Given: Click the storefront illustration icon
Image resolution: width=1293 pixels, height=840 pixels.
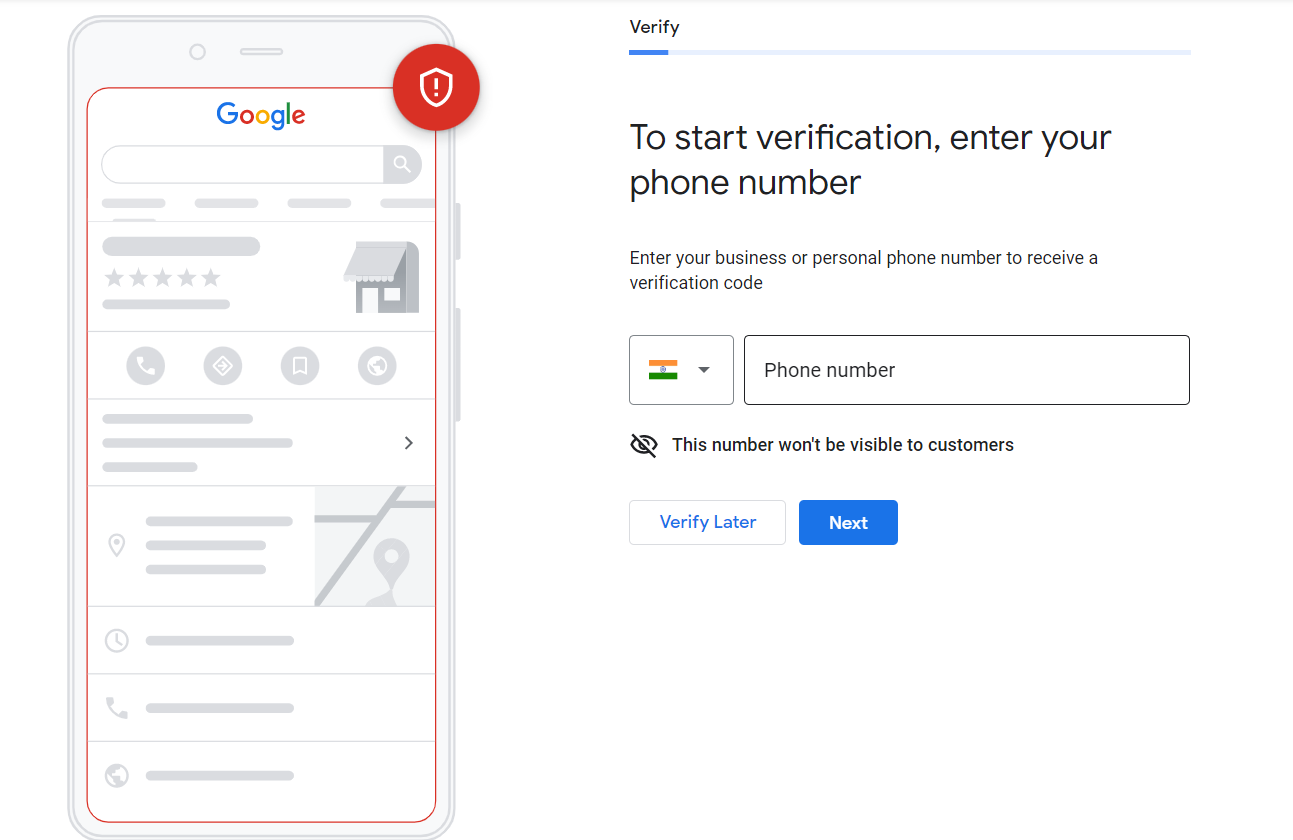Looking at the screenshot, I should pyautogui.click(x=382, y=277).
